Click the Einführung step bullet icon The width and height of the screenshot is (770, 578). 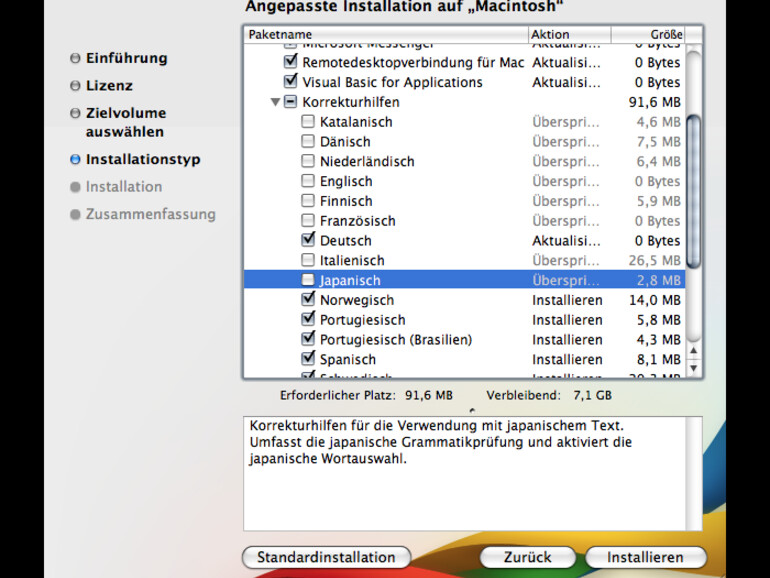(x=75, y=58)
